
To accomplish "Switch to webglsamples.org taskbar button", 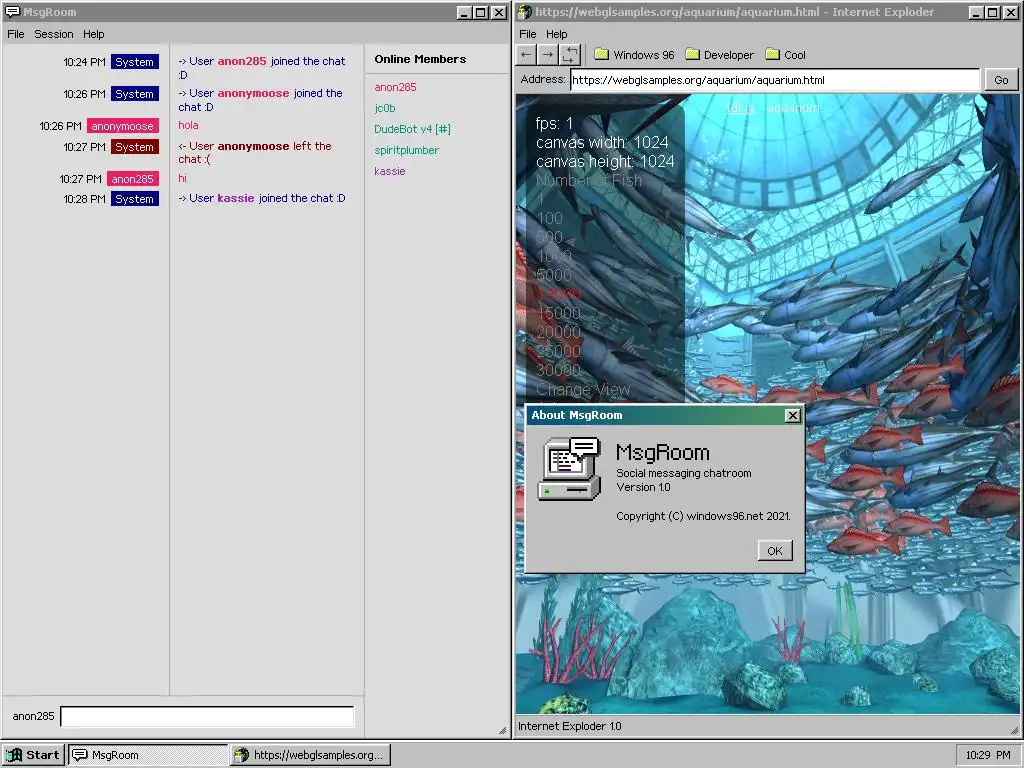I will click(x=311, y=755).
